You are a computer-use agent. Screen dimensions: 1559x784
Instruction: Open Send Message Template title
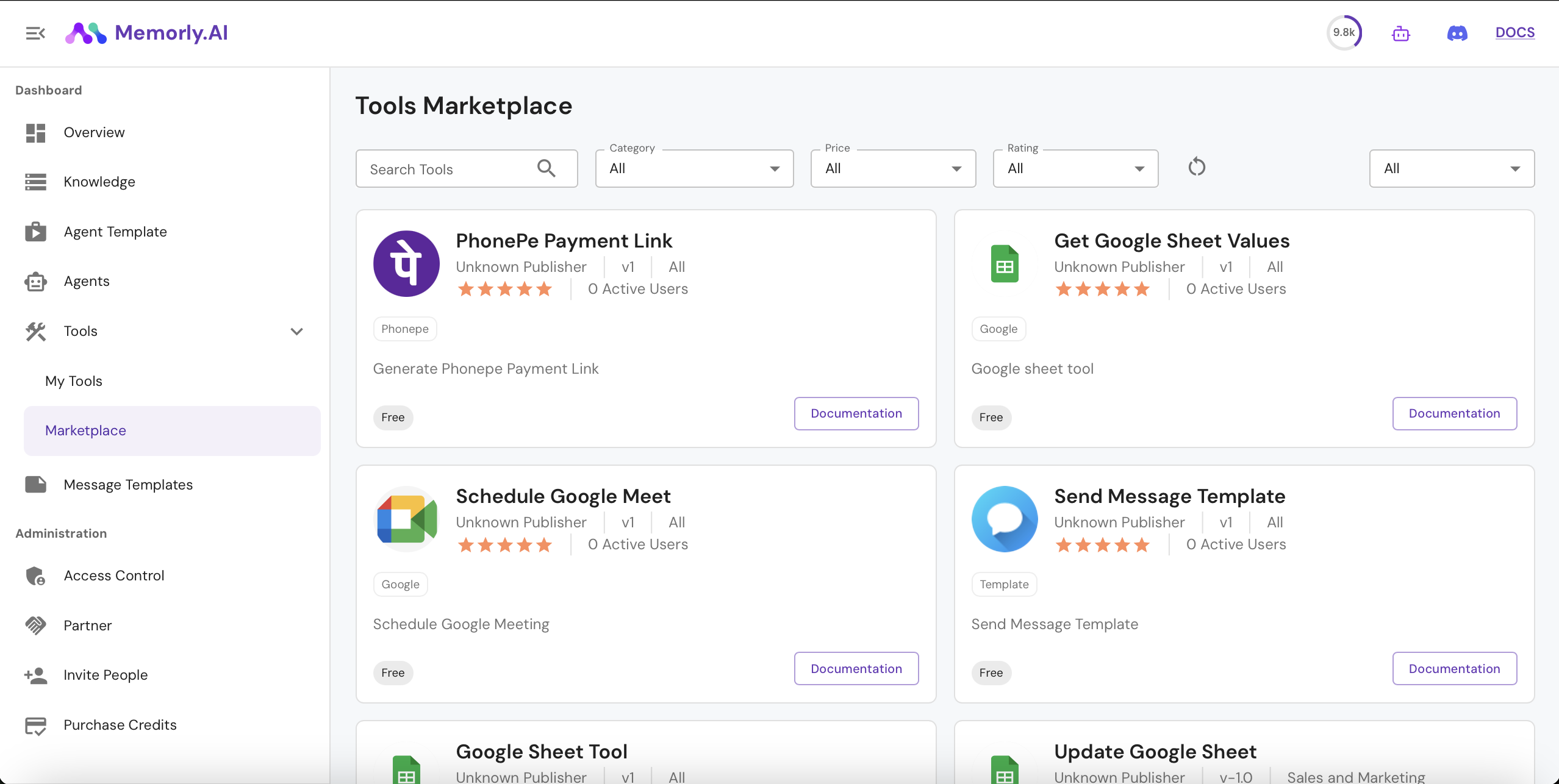click(x=1170, y=496)
